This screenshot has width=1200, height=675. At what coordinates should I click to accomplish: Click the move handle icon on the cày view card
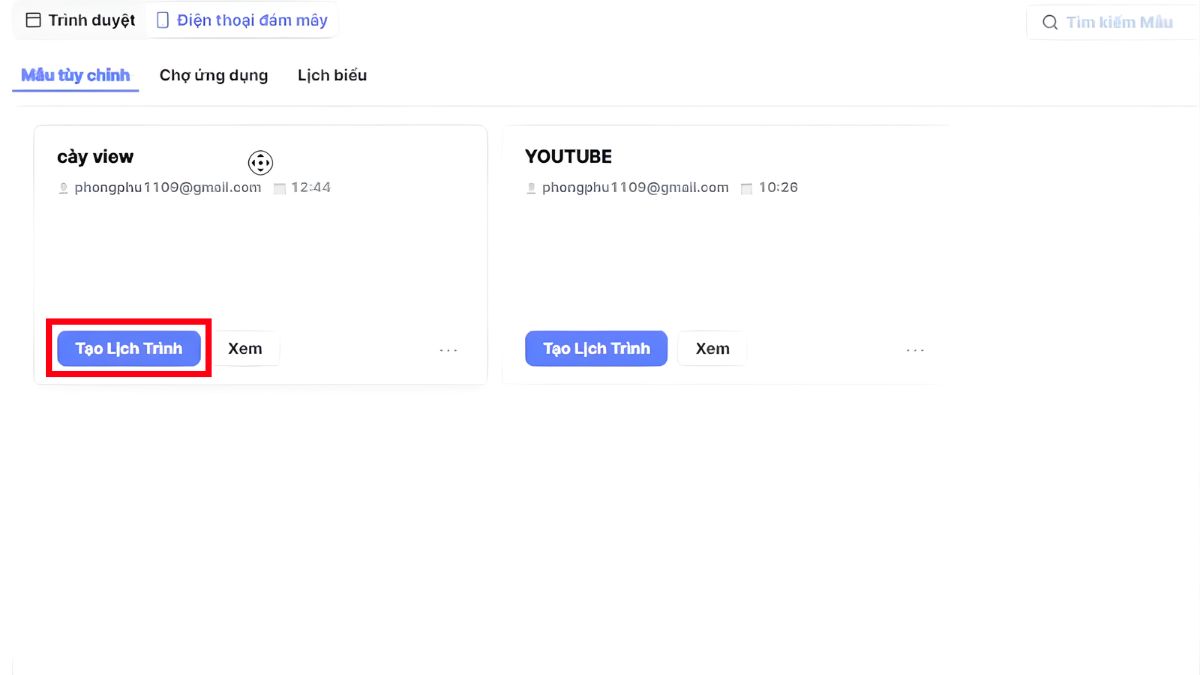(260, 162)
